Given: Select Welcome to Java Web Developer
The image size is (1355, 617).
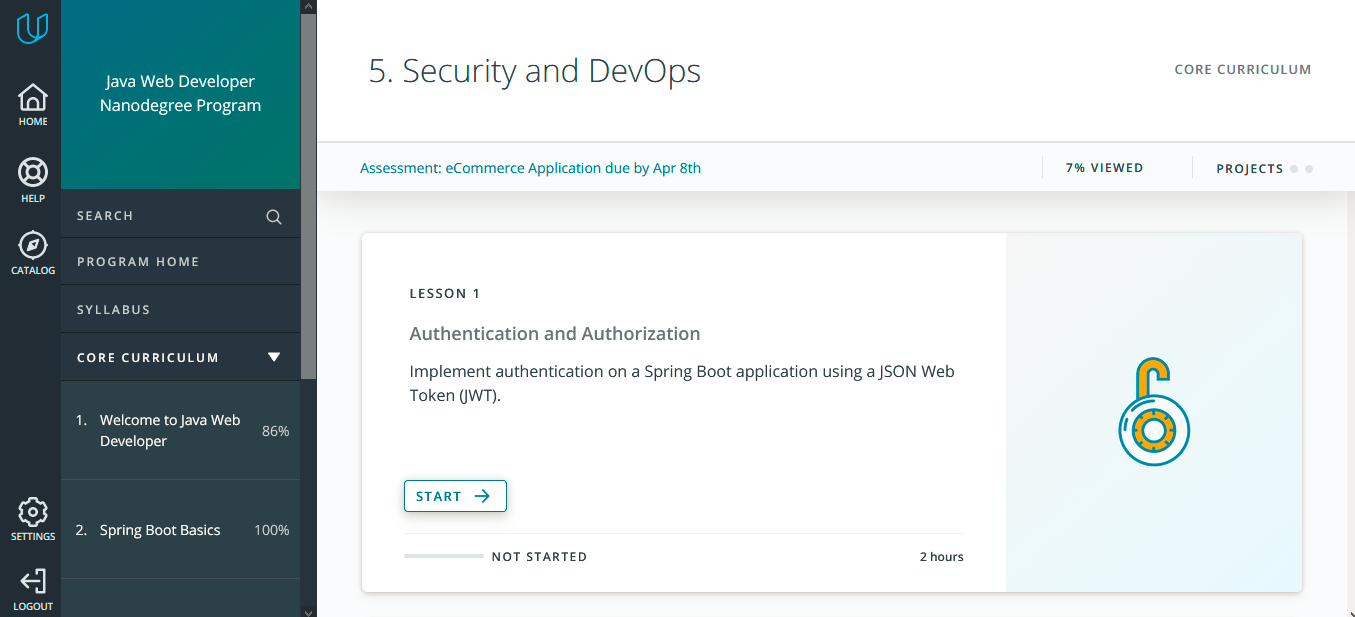Looking at the screenshot, I should (x=170, y=431).
